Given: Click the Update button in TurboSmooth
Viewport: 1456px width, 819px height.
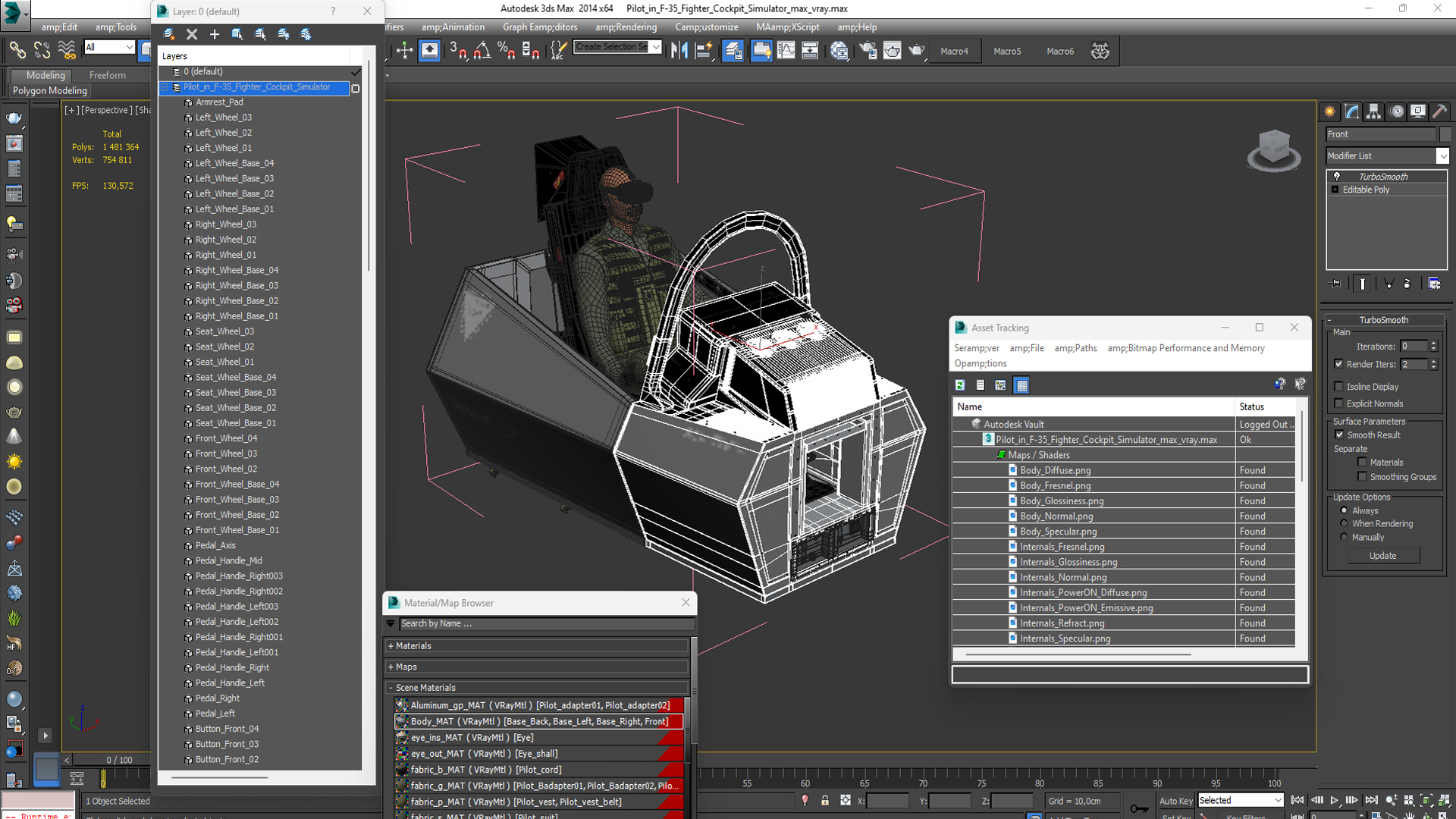Looking at the screenshot, I should point(1383,556).
